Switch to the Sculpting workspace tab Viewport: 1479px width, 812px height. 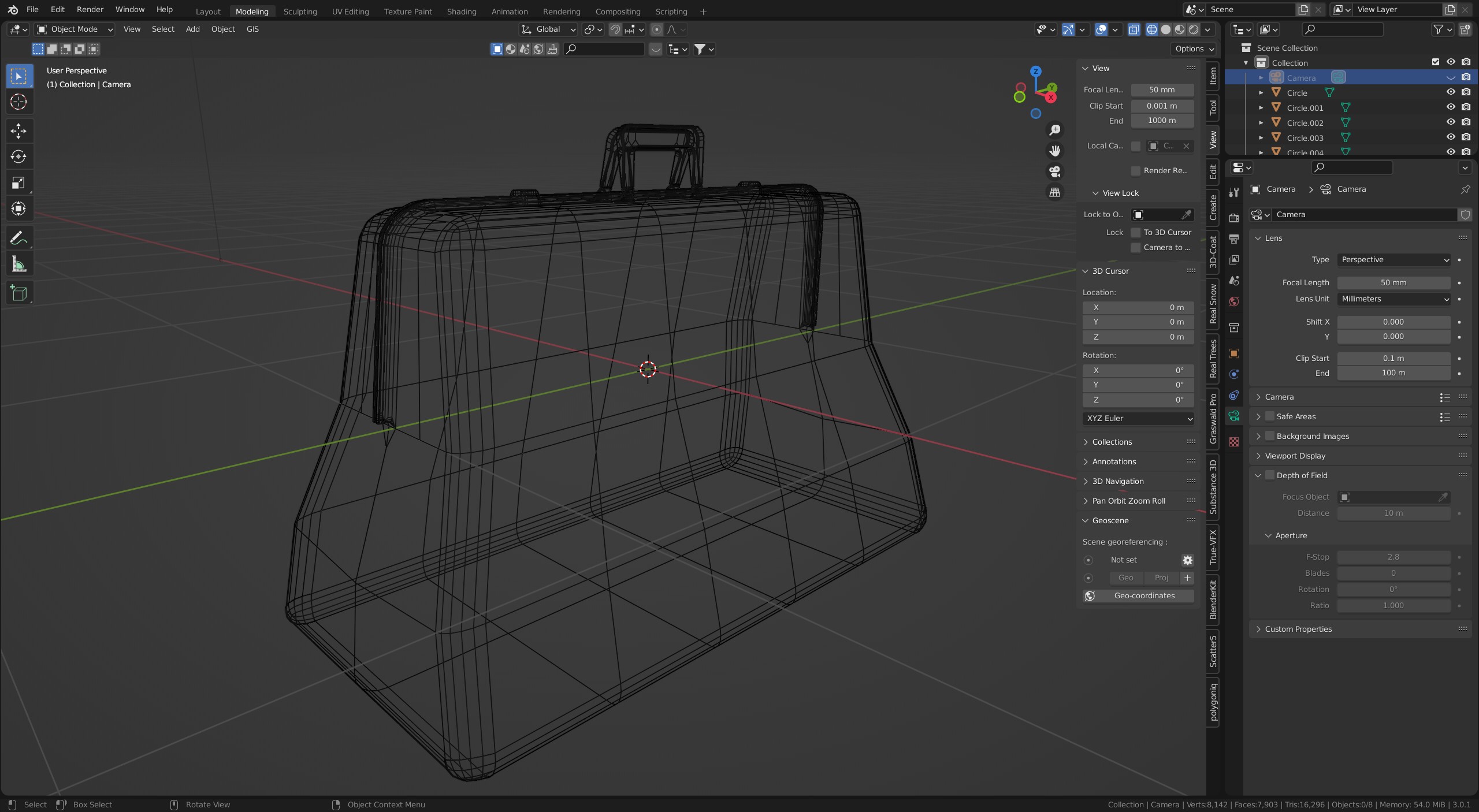point(300,12)
